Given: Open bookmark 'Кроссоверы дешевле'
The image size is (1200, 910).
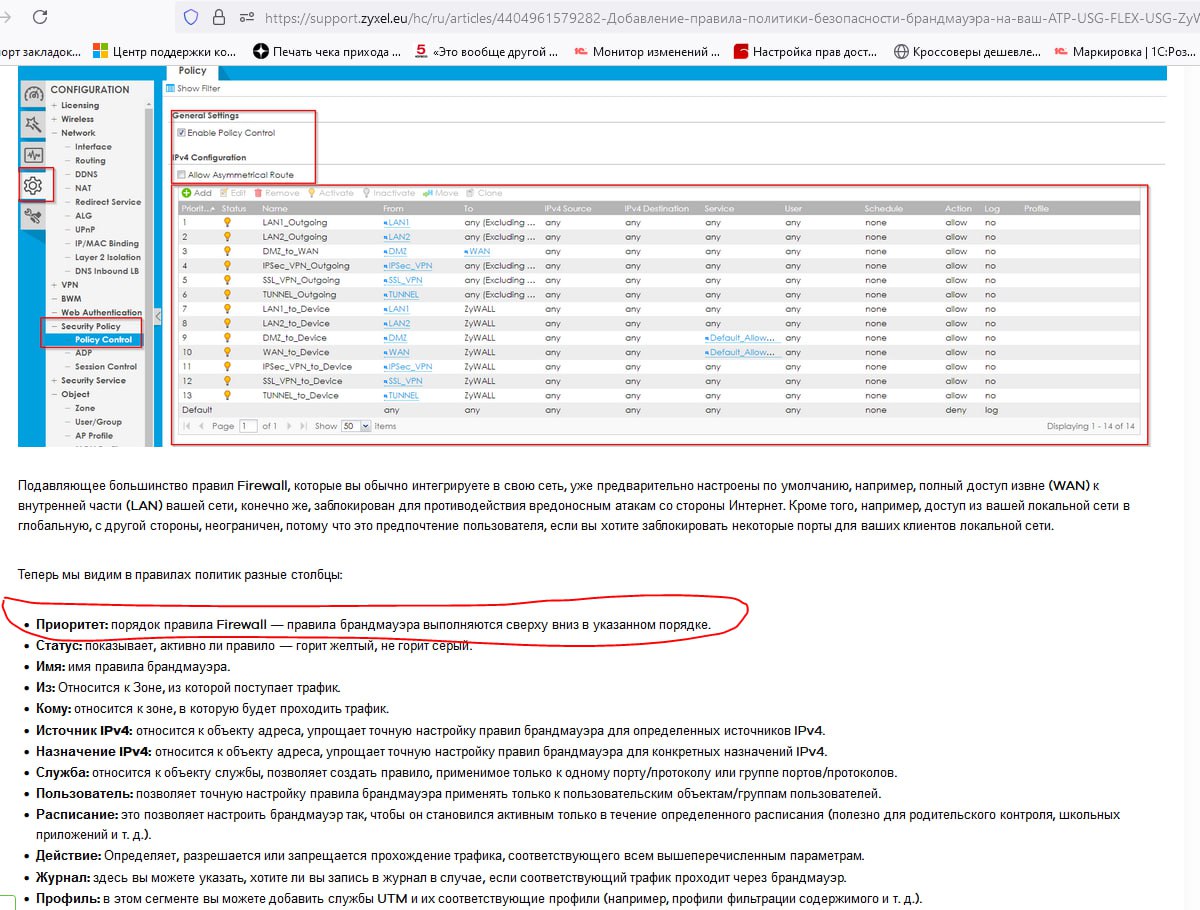Looking at the screenshot, I should (x=966, y=51).
